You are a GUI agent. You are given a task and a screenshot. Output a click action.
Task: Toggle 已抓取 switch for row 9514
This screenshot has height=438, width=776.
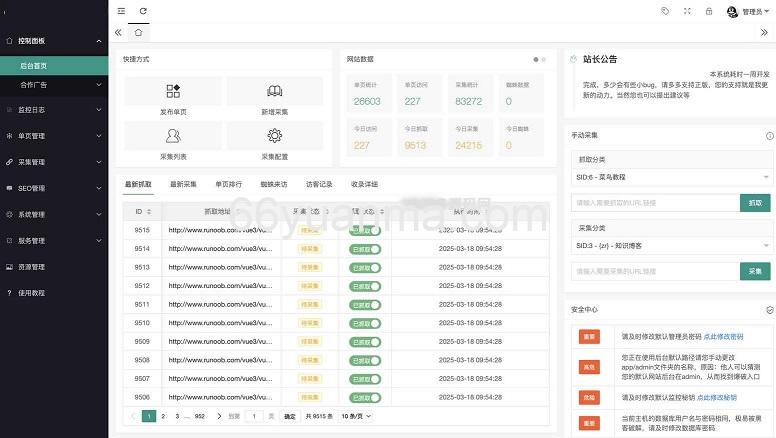365,249
